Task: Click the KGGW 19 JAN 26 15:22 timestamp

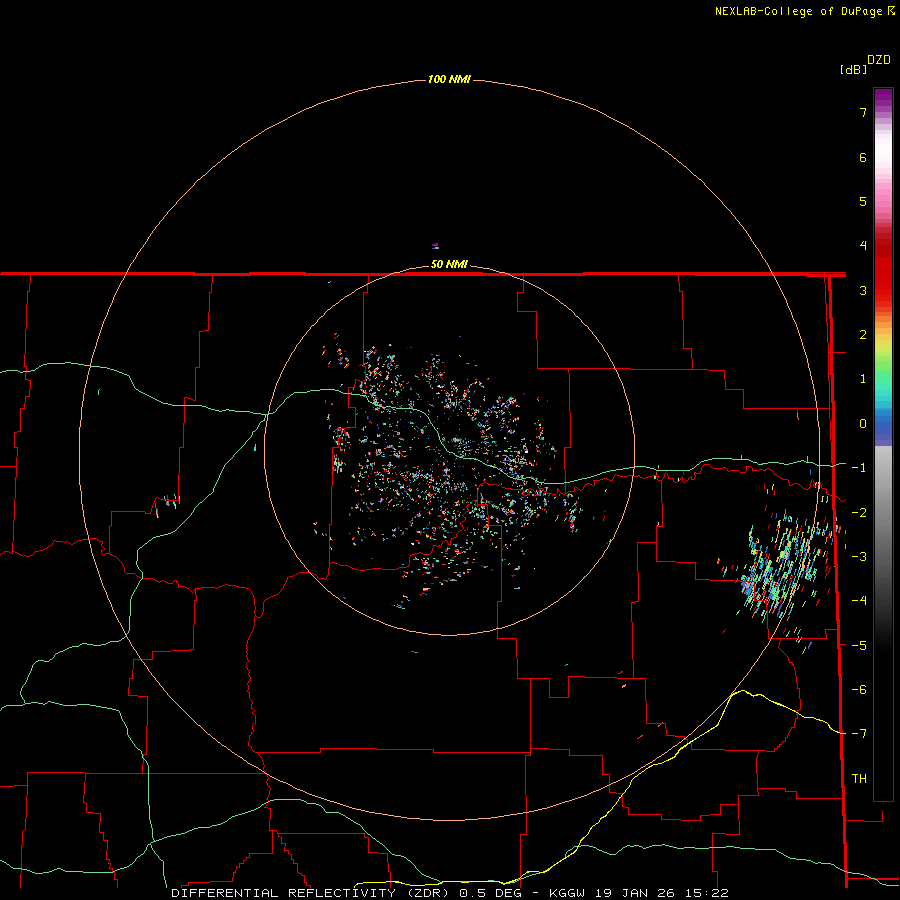Action: 639,893
